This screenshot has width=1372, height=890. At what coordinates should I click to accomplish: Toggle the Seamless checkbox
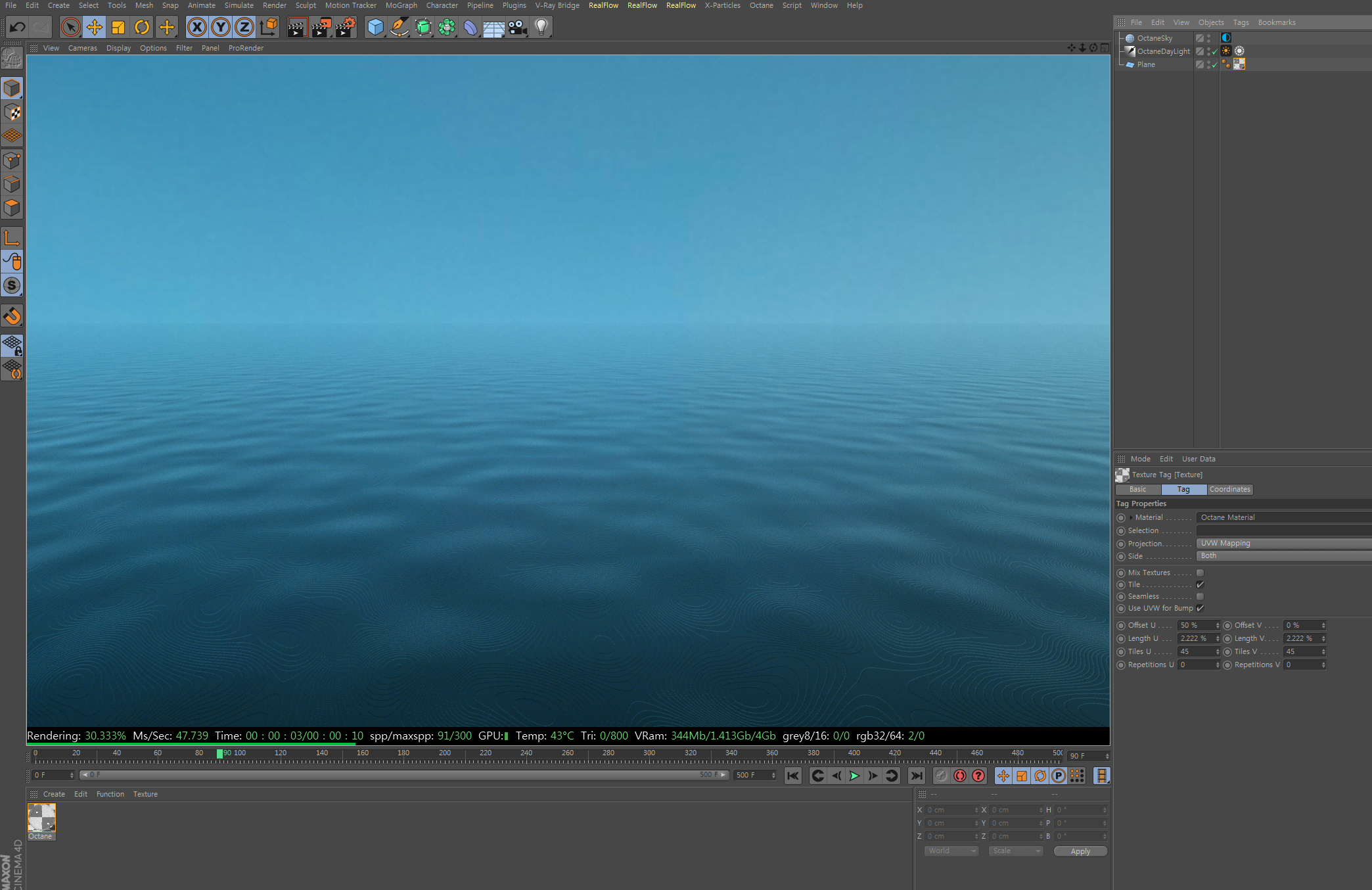[1200, 596]
